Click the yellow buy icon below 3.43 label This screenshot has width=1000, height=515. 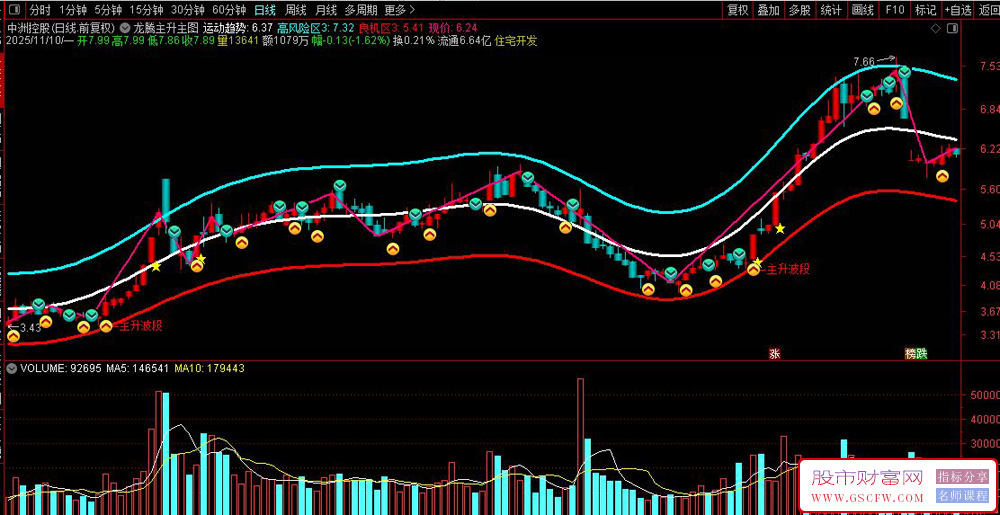[13, 336]
